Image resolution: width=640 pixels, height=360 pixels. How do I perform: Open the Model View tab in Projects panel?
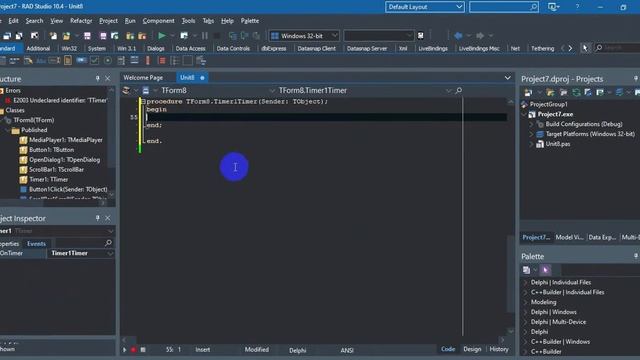coord(570,238)
